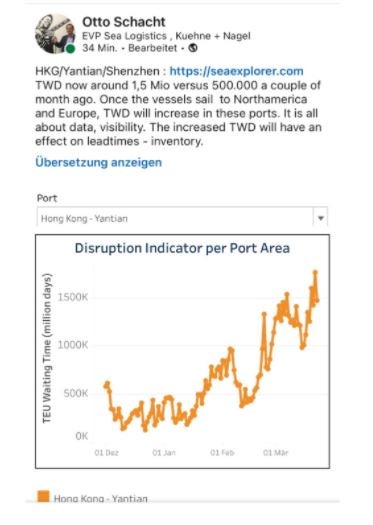Open the Otto Schacht name link
The height and width of the screenshot is (525, 373).
click(124, 22)
